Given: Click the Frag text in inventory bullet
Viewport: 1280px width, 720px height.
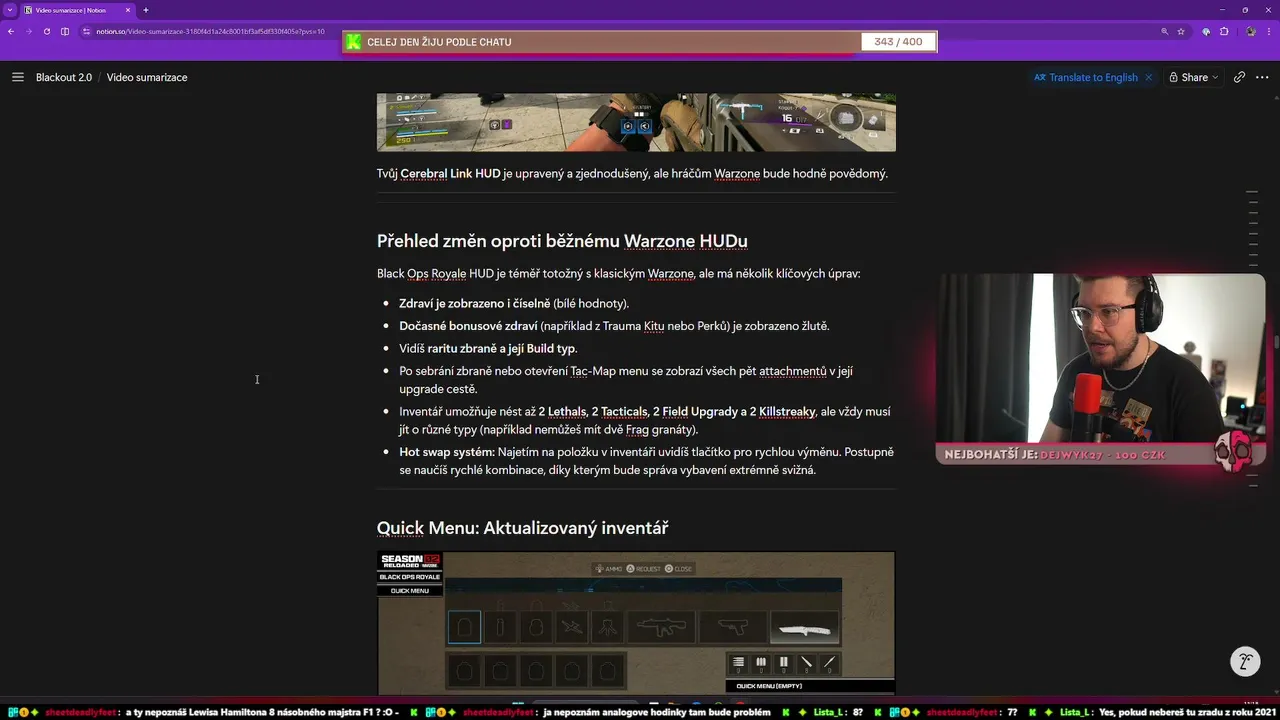Looking at the screenshot, I should (x=637, y=430).
